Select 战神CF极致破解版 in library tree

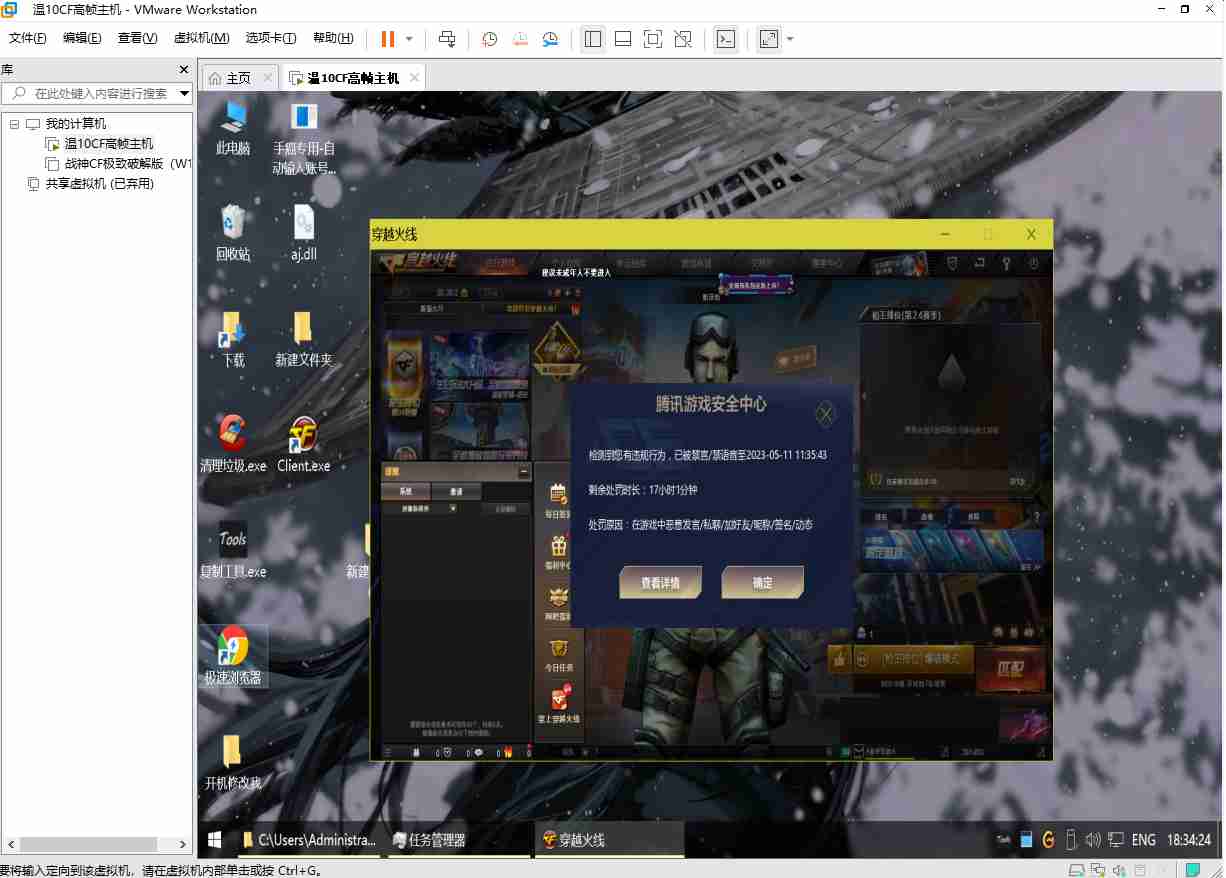point(118,164)
